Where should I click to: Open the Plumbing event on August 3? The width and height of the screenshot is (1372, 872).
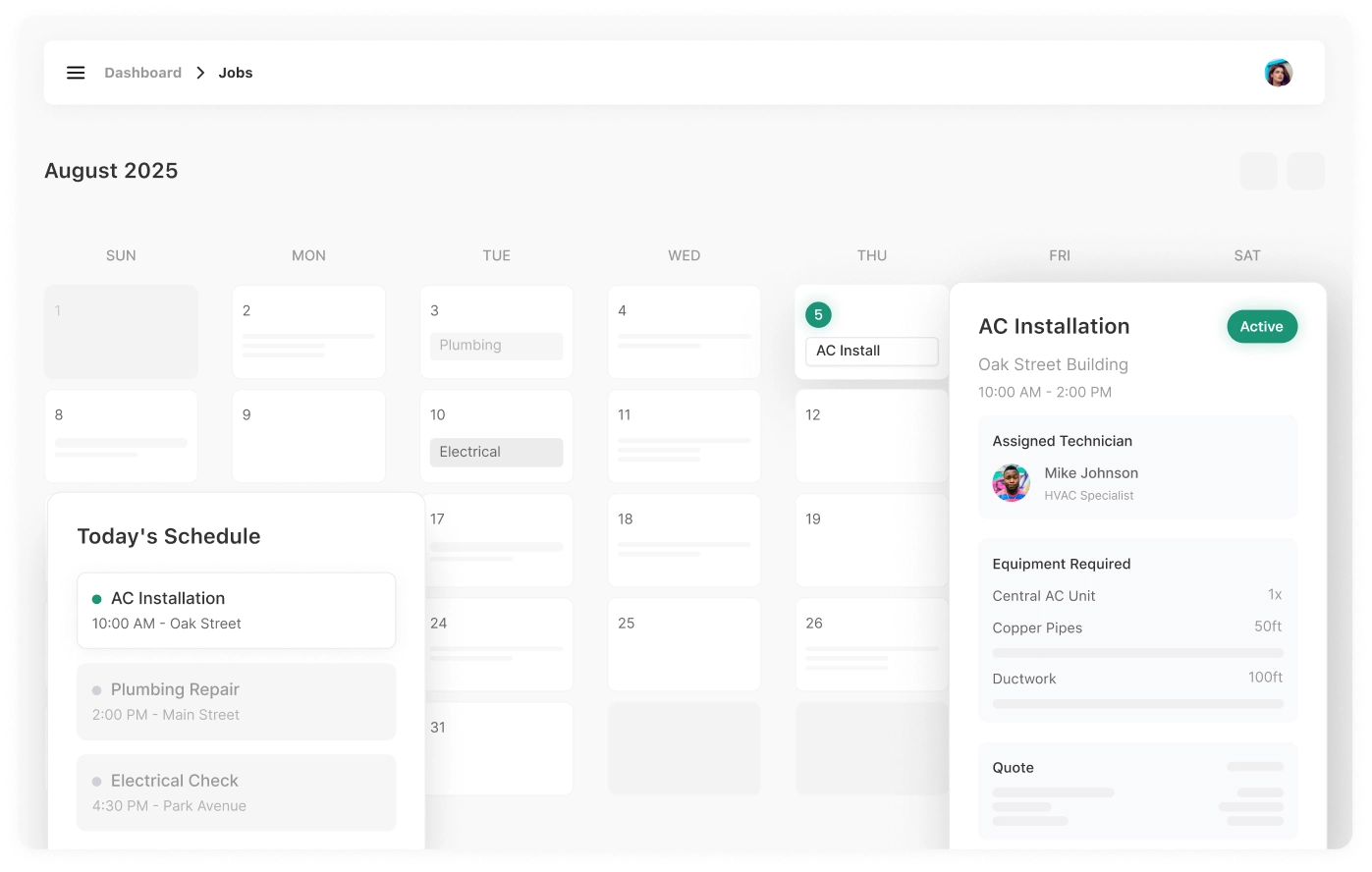click(x=496, y=346)
